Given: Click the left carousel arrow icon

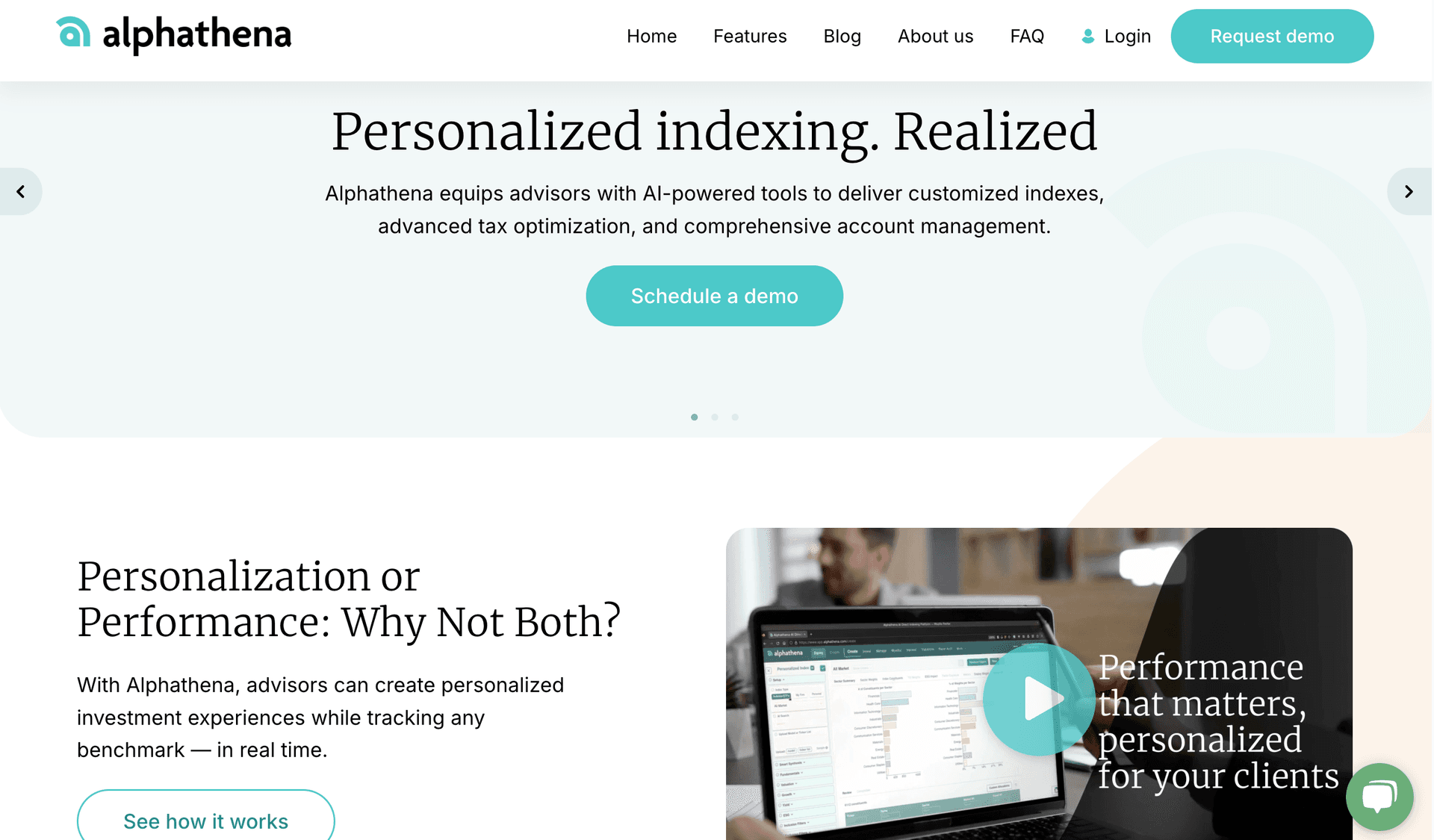Looking at the screenshot, I should (x=22, y=191).
